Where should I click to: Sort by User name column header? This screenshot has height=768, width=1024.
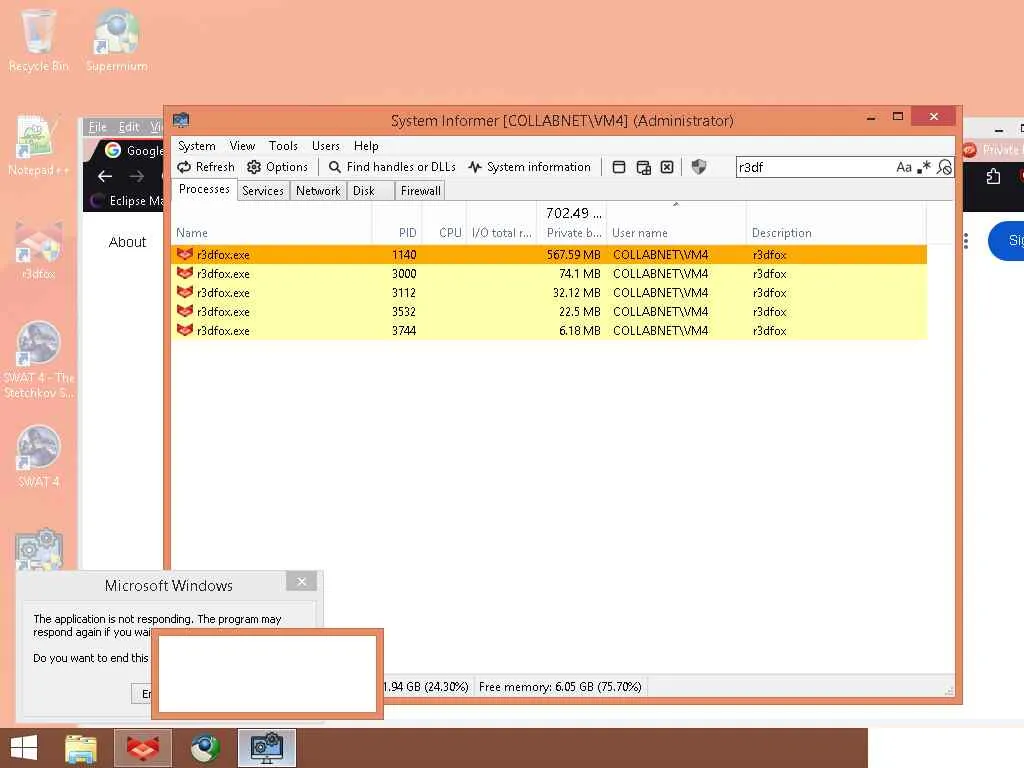pyautogui.click(x=677, y=232)
